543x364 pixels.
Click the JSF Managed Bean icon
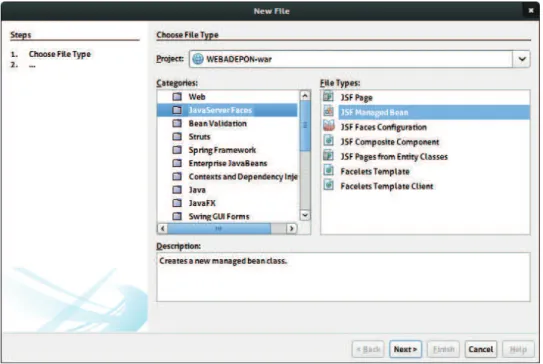tap(328, 112)
